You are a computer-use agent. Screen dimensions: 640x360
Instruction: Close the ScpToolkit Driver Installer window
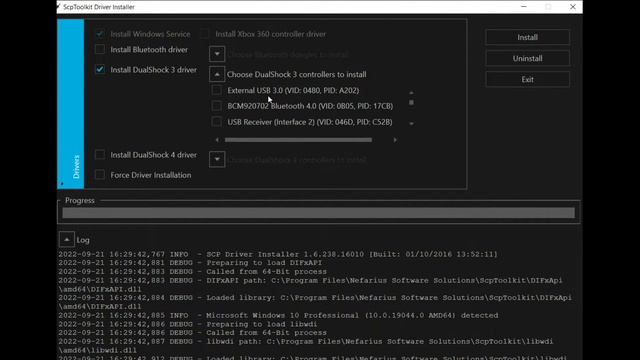573,7
